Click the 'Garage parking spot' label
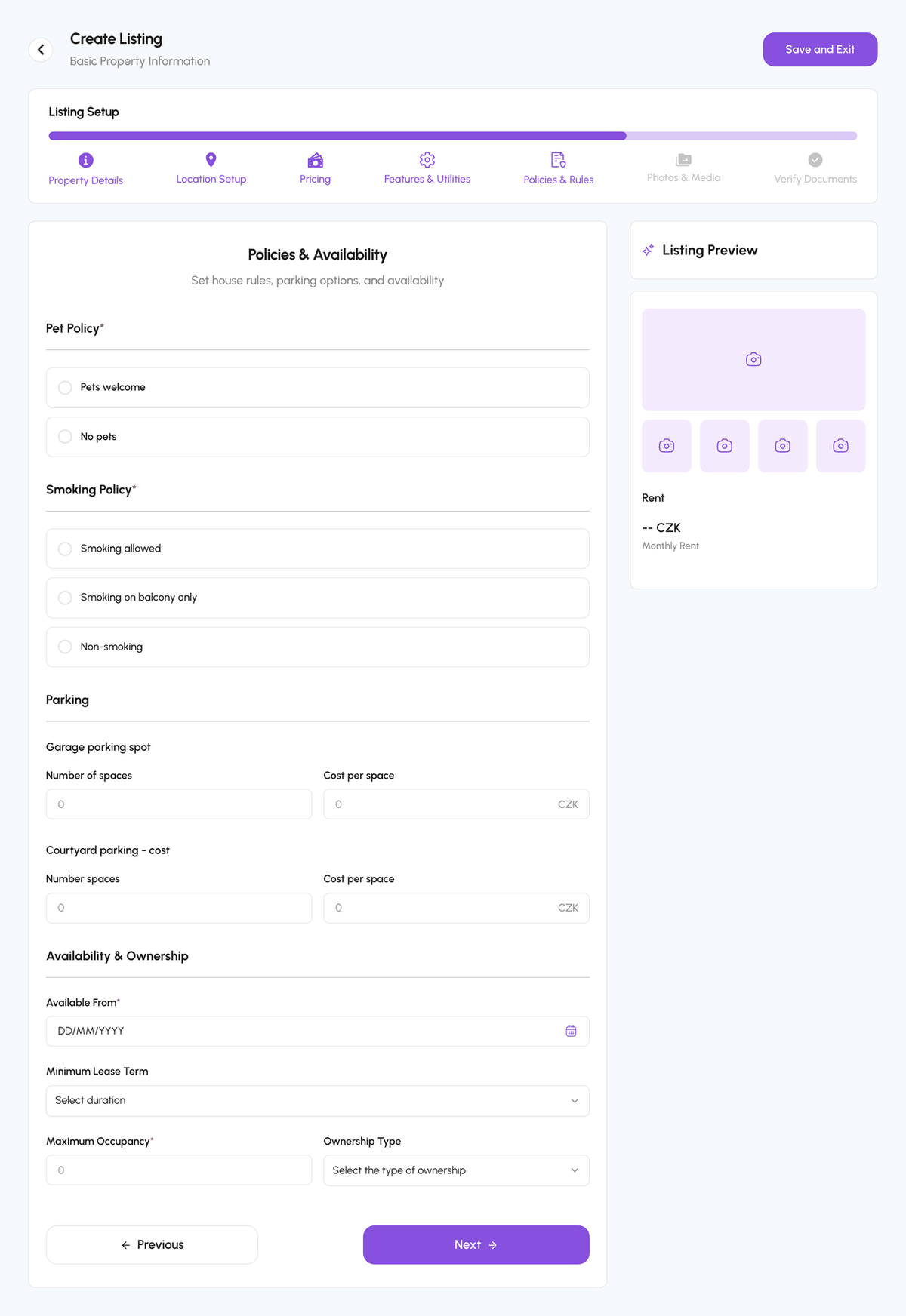Screen dimensions: 906x1316 (x=98, y=747)
